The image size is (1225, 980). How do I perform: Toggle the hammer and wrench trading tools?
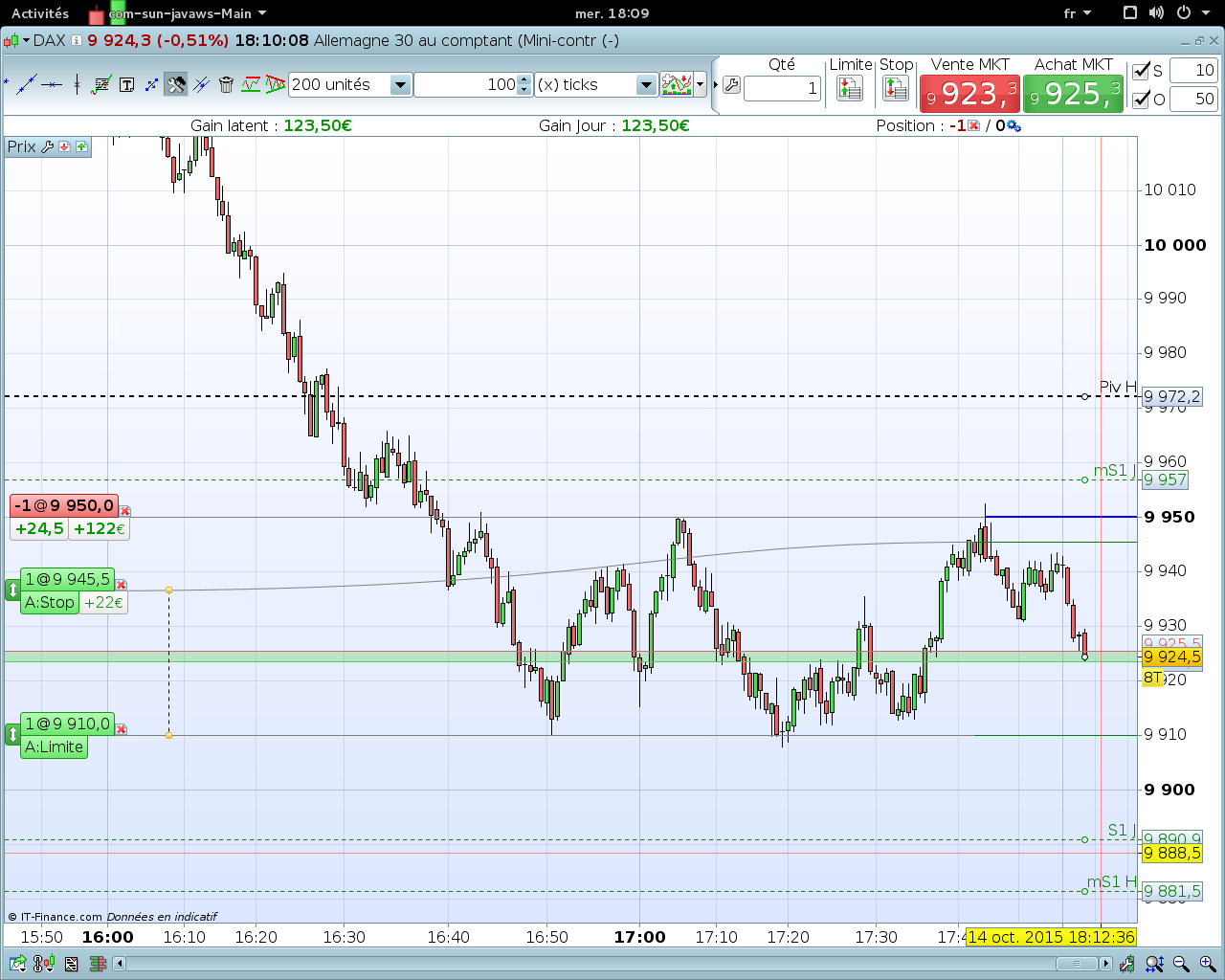click(176, 84)
